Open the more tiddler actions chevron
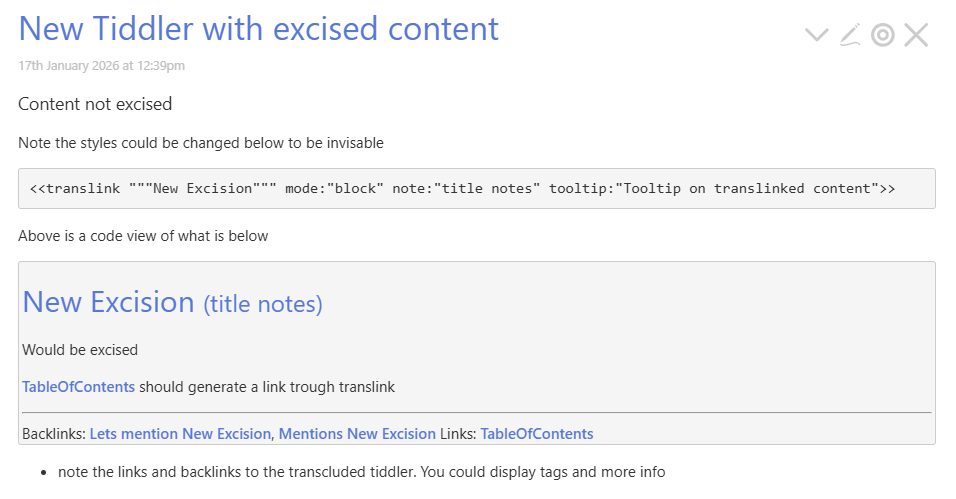 [817, 36]
